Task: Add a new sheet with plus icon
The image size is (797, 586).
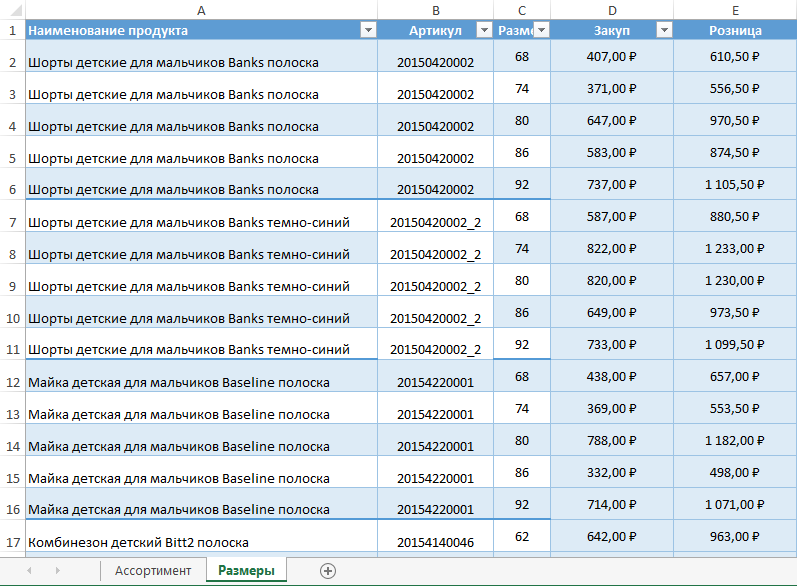Action: [x=328, y=571]
